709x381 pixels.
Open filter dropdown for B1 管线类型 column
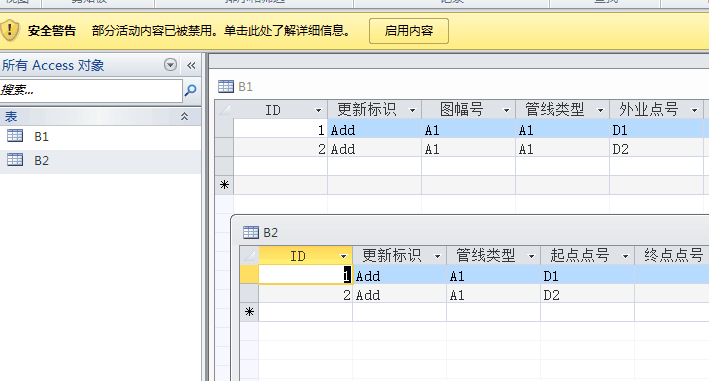600,110
